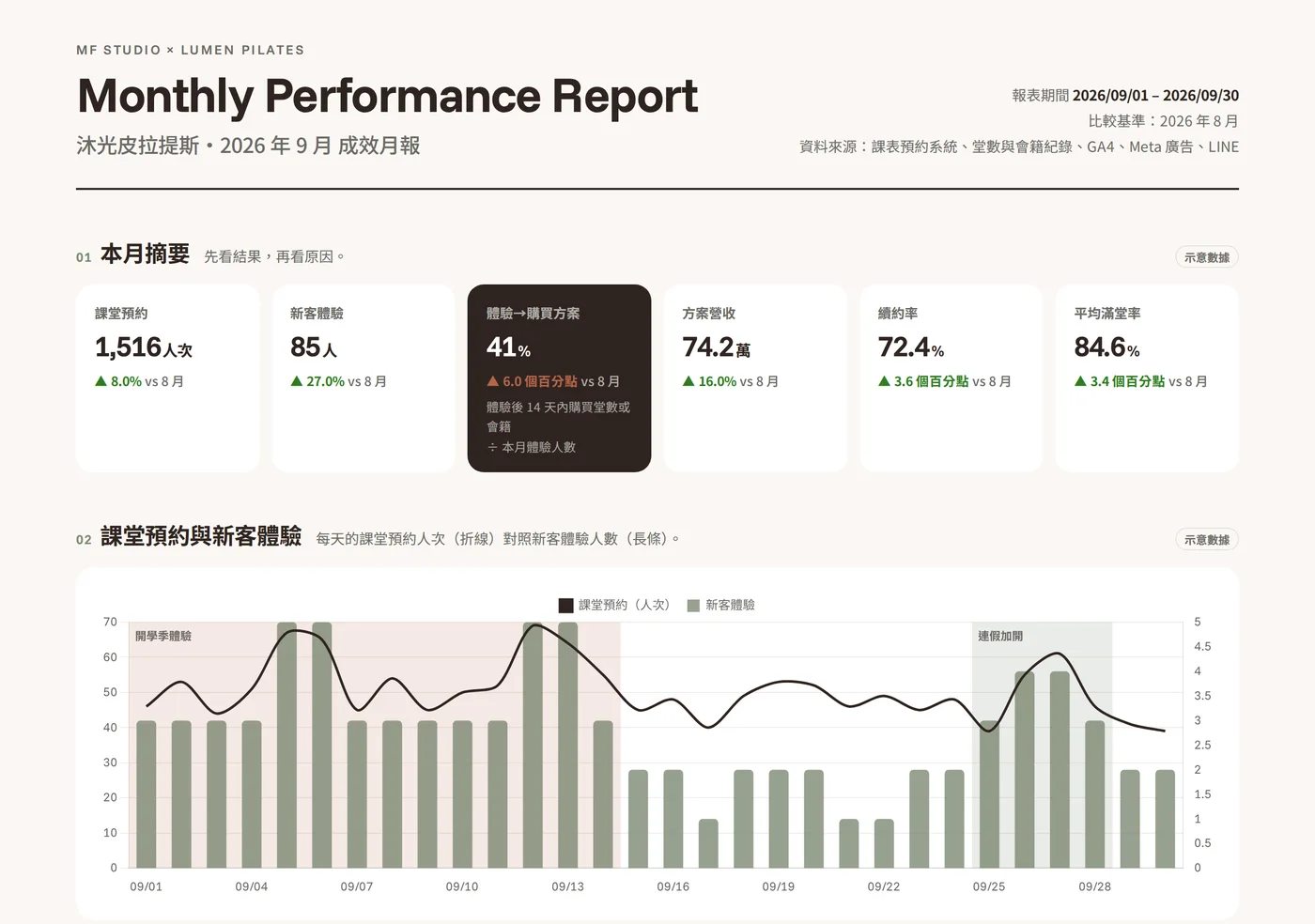Toggle the 新客體驗 legend series
The width and height of the screenshot is (1315, 924).
(720, 606)
